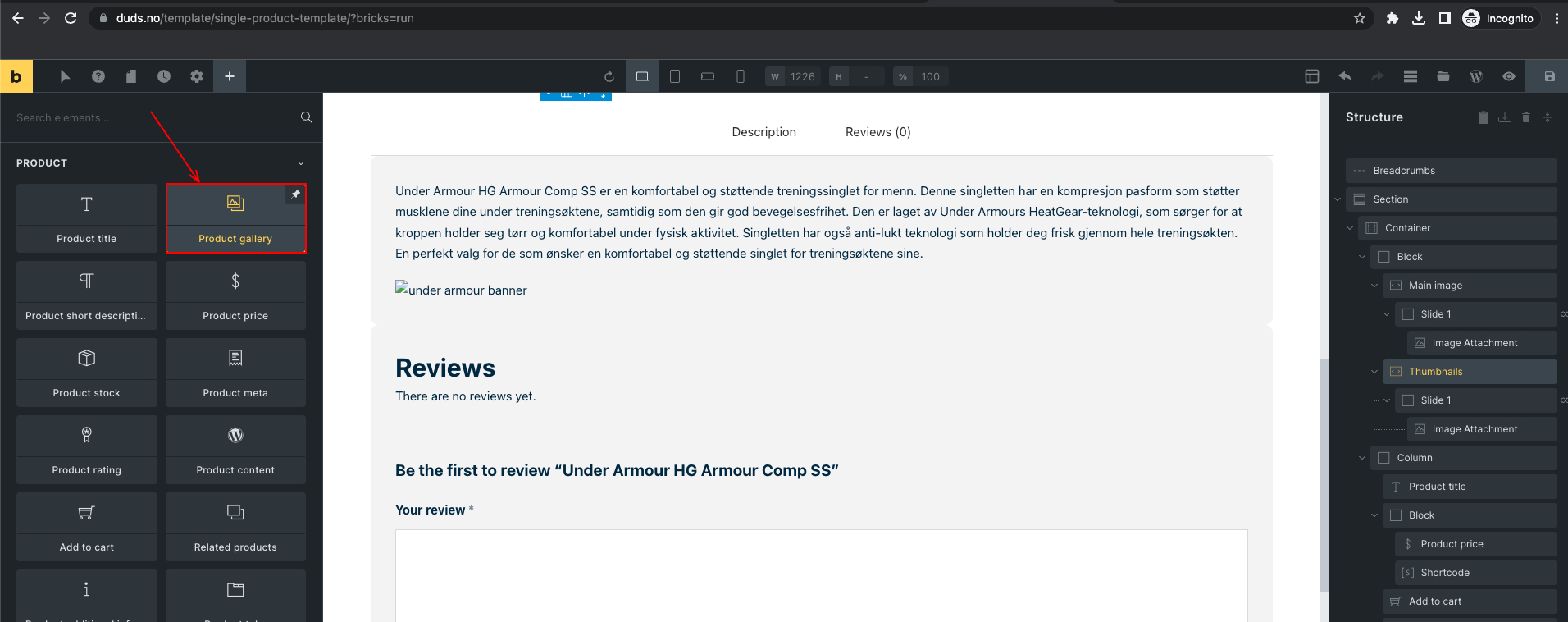
Task: Collapse the Main image tree node
Action: pos(1374,286)
